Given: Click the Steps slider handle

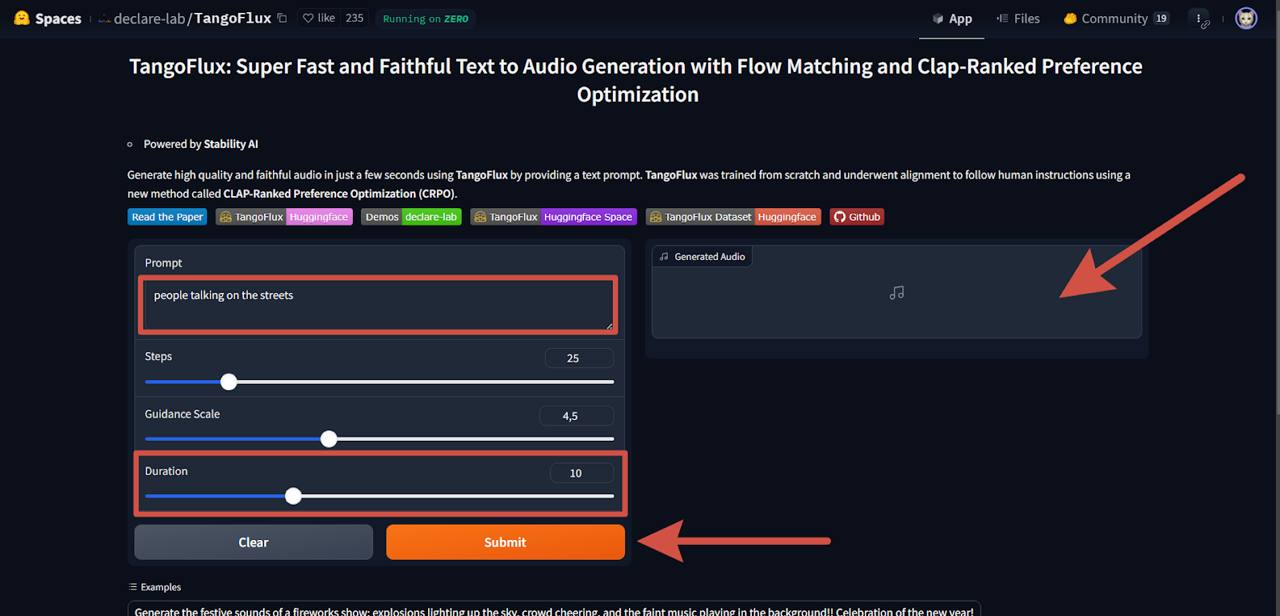Looking at the screenshot, I should point(229,382).
